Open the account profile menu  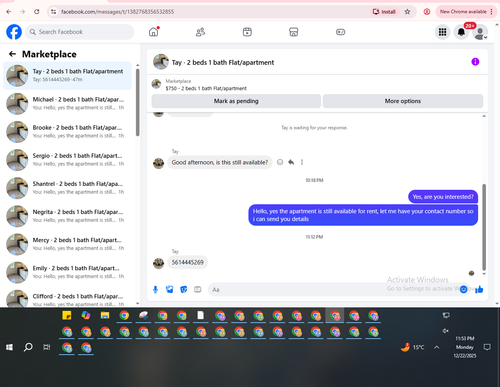point(480,32)
